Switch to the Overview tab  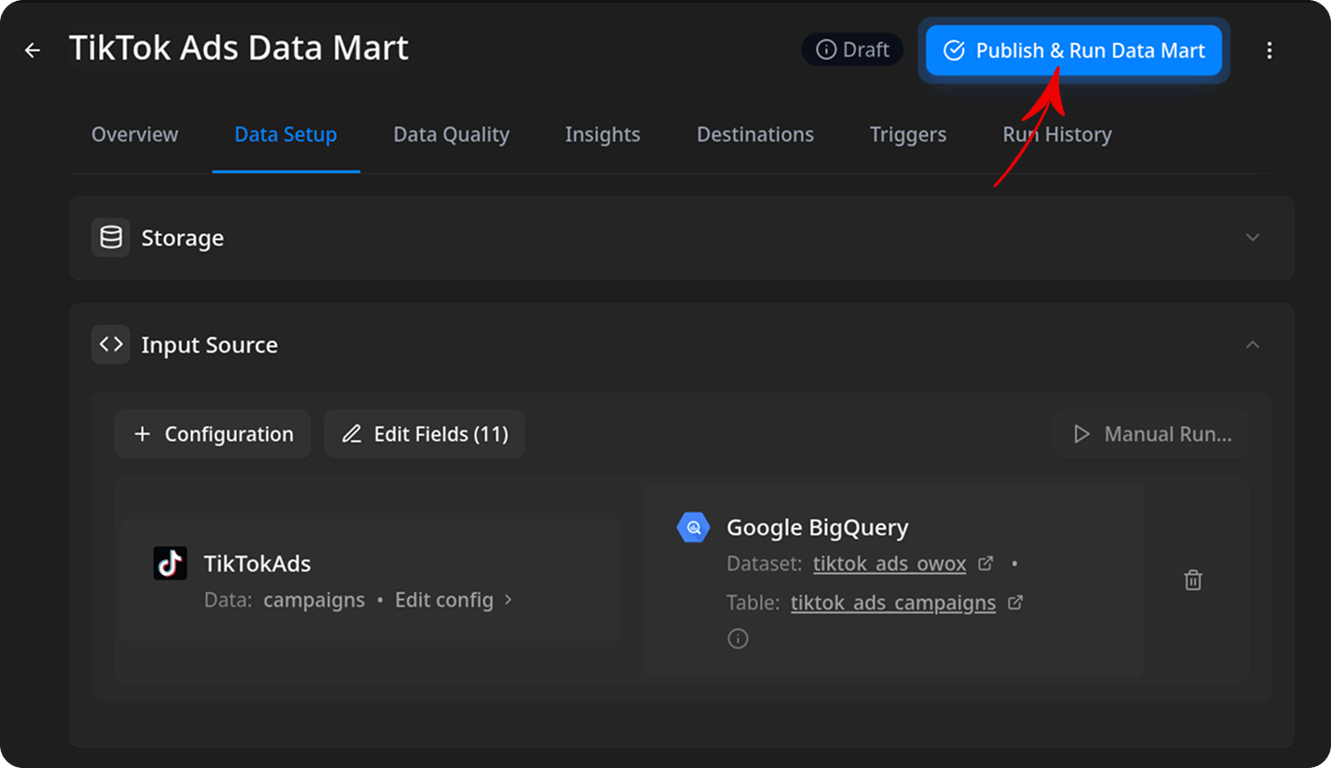click(135, 135)
